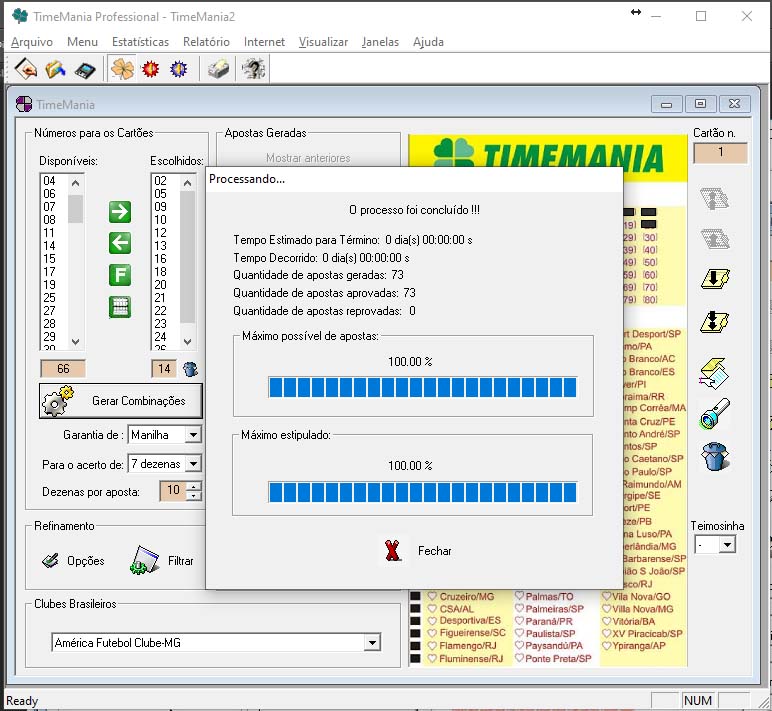Click Gerar Combinações button
The height and width of the screenshot is (711, 772).
point(121,401)
